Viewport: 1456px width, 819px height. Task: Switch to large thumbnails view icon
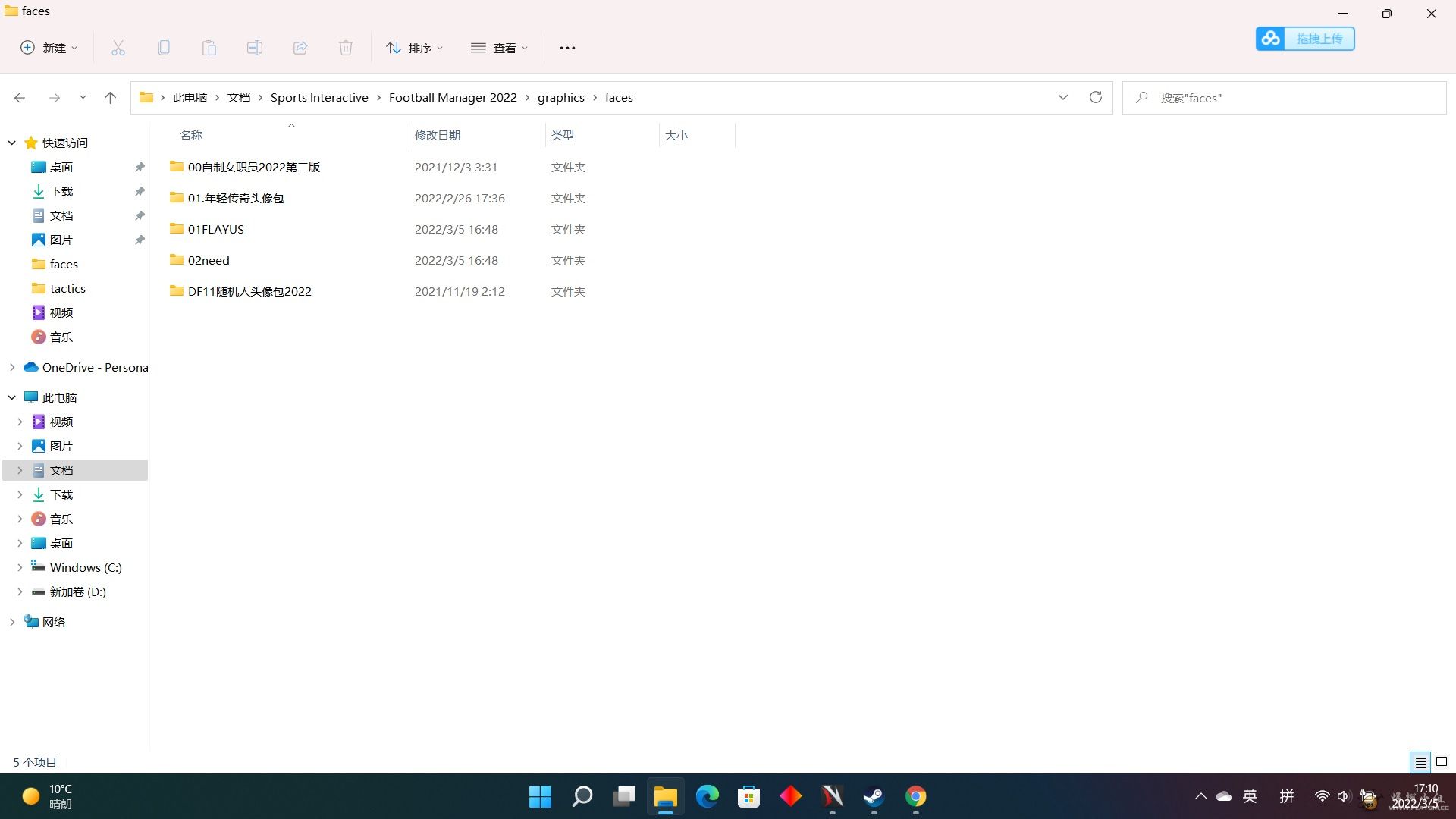[1442, 762]
